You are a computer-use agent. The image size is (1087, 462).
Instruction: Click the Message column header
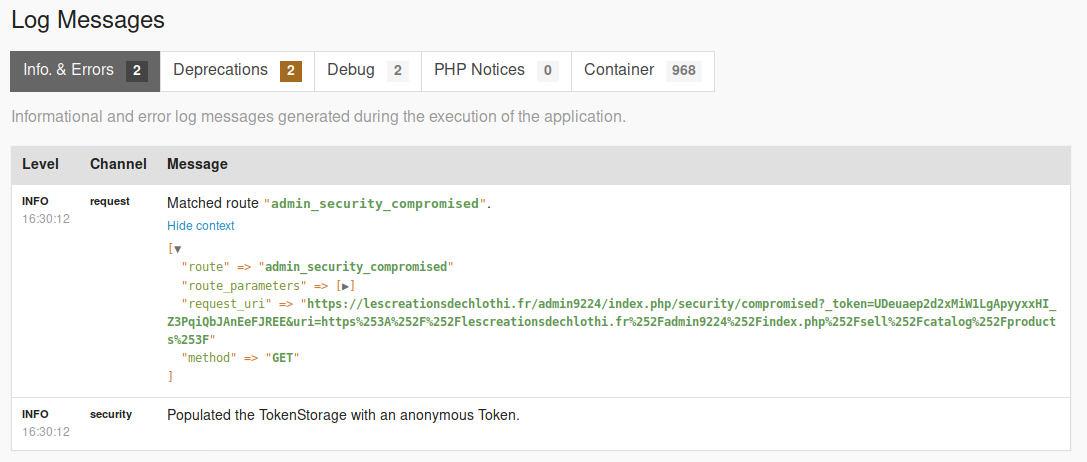[x=197, y=164]
